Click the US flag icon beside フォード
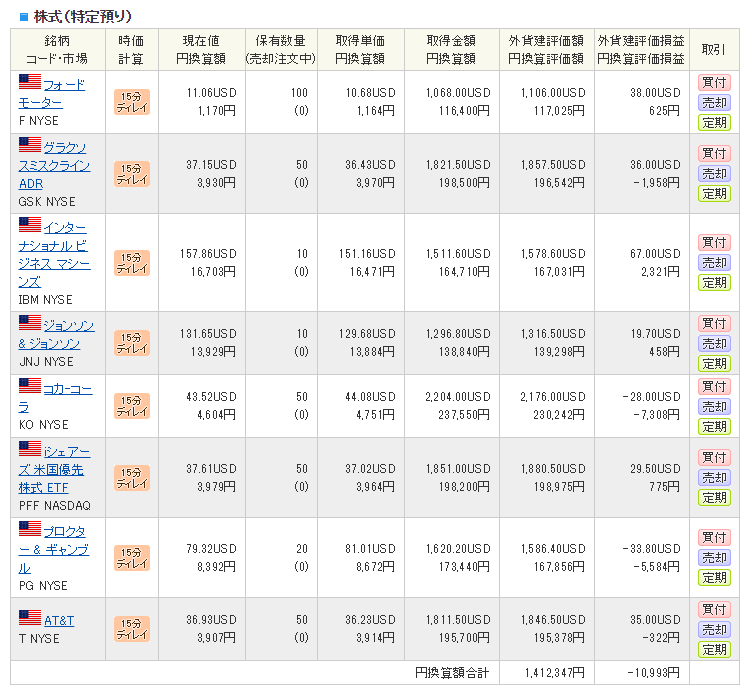The image size is (743, 693). click(x=30, y=82)
